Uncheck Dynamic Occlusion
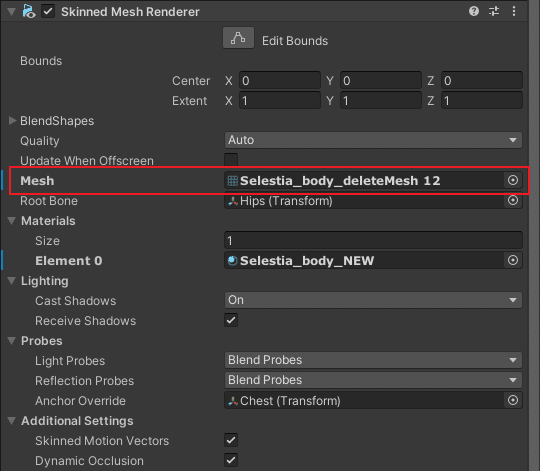The image size is (540, 471). click(231, 460)
